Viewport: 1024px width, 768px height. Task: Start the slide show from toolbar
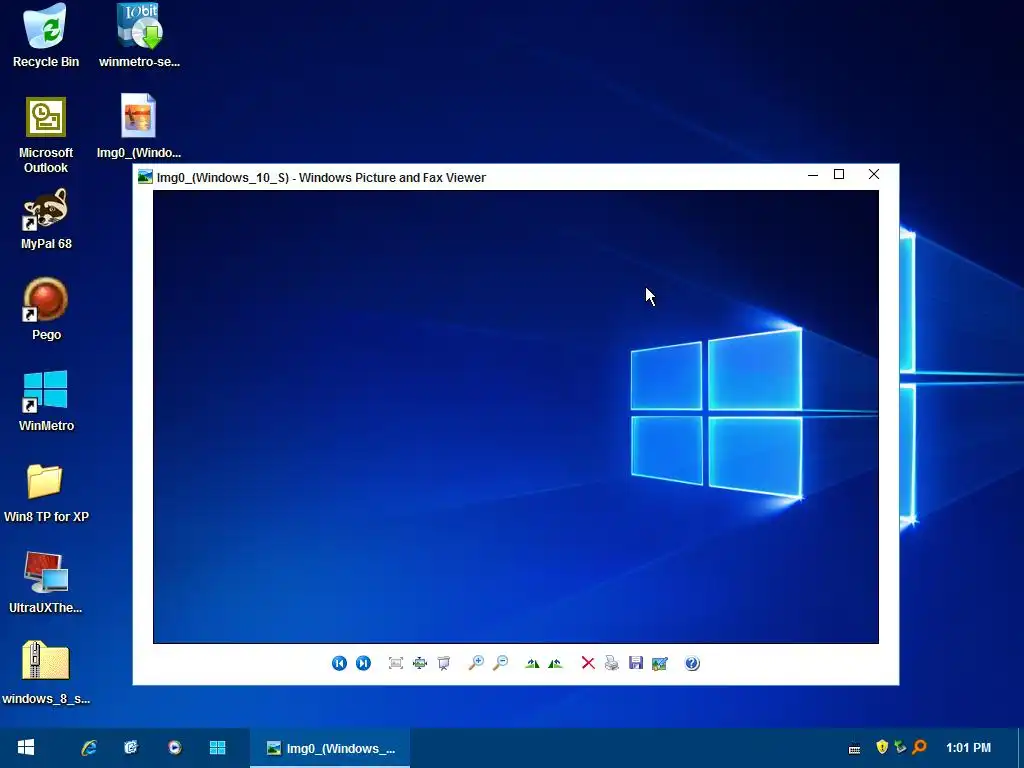click(444, 664)
